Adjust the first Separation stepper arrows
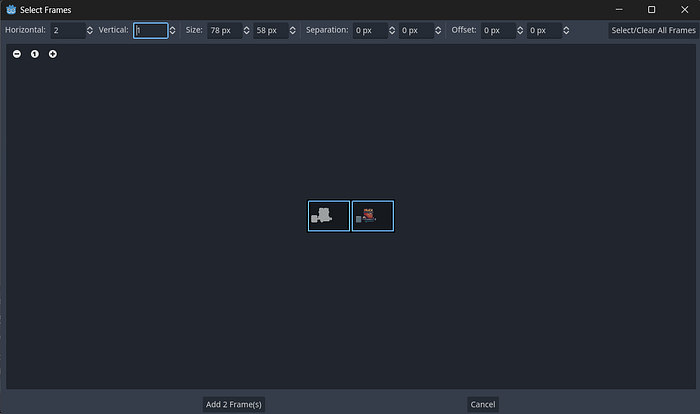 pos(392,30)
